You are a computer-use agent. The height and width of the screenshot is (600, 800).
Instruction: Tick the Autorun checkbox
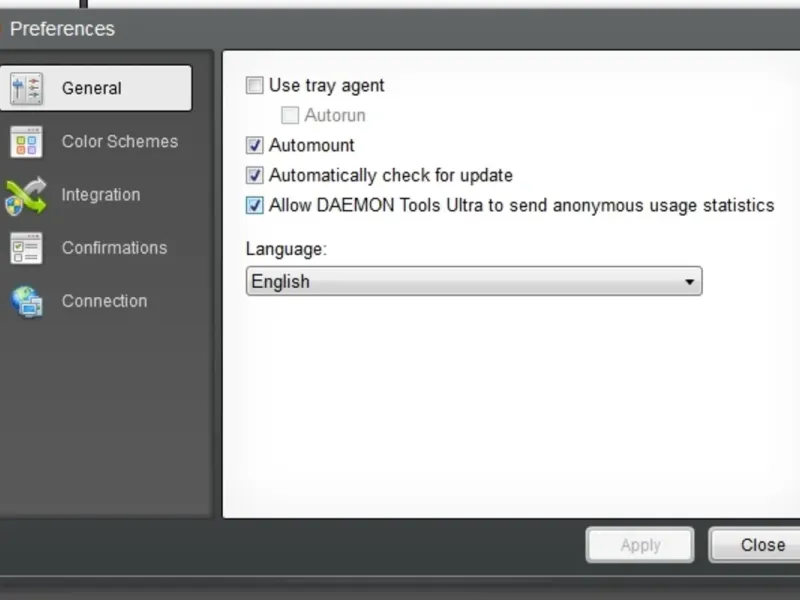click(x=290, y=115)
